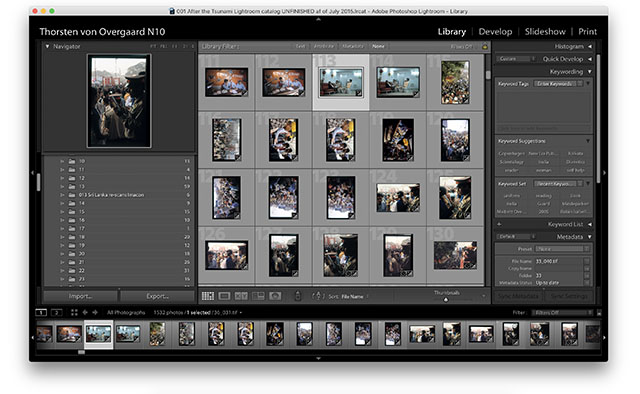Screen dimensions: 640x394
Task: Select None in Library Filter bar
Action: tap(378, 47)
